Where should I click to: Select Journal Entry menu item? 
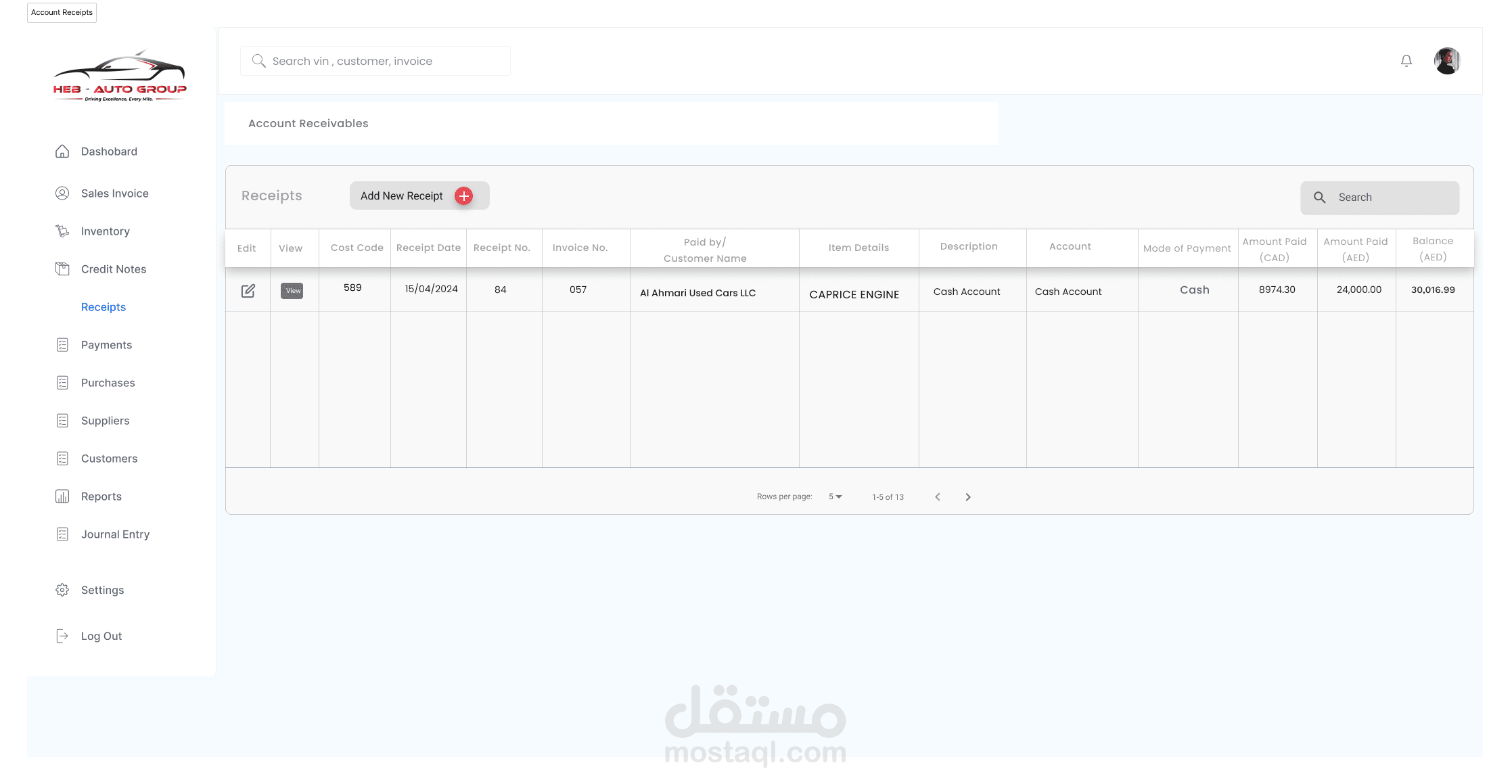(x=115, y=534)
